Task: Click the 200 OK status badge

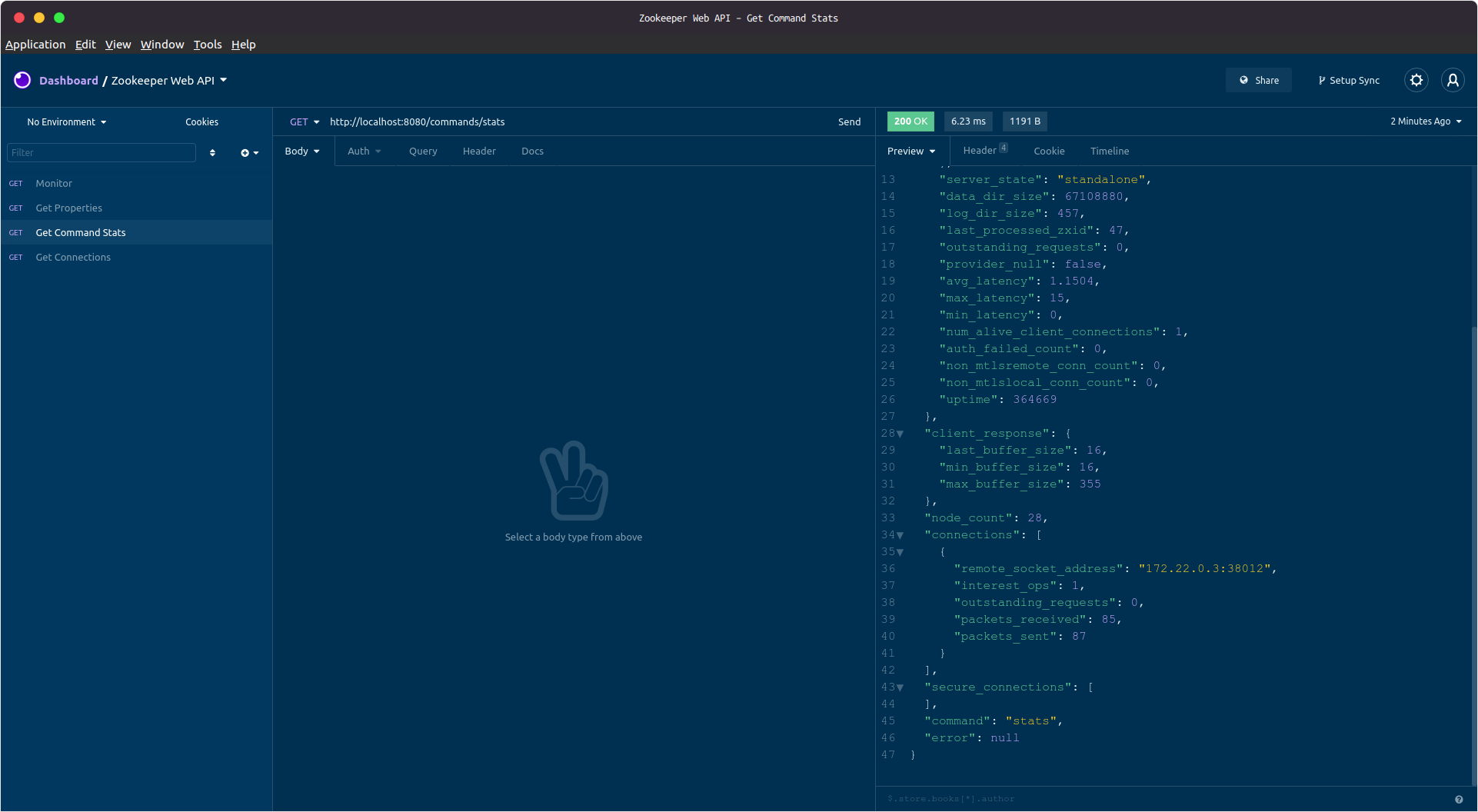Action: pos(910,121)
